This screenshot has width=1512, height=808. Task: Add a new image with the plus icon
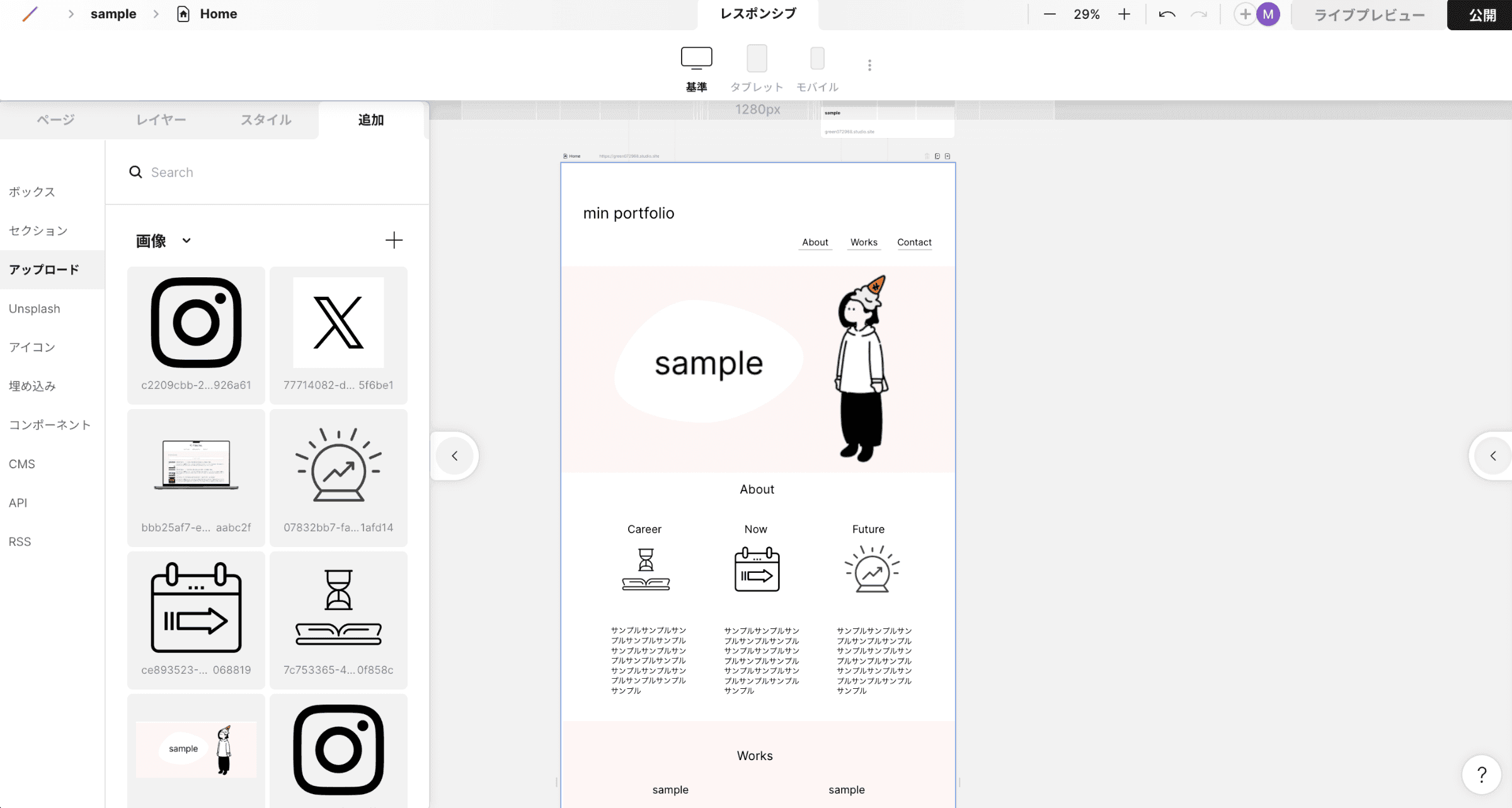coord(394,240)
